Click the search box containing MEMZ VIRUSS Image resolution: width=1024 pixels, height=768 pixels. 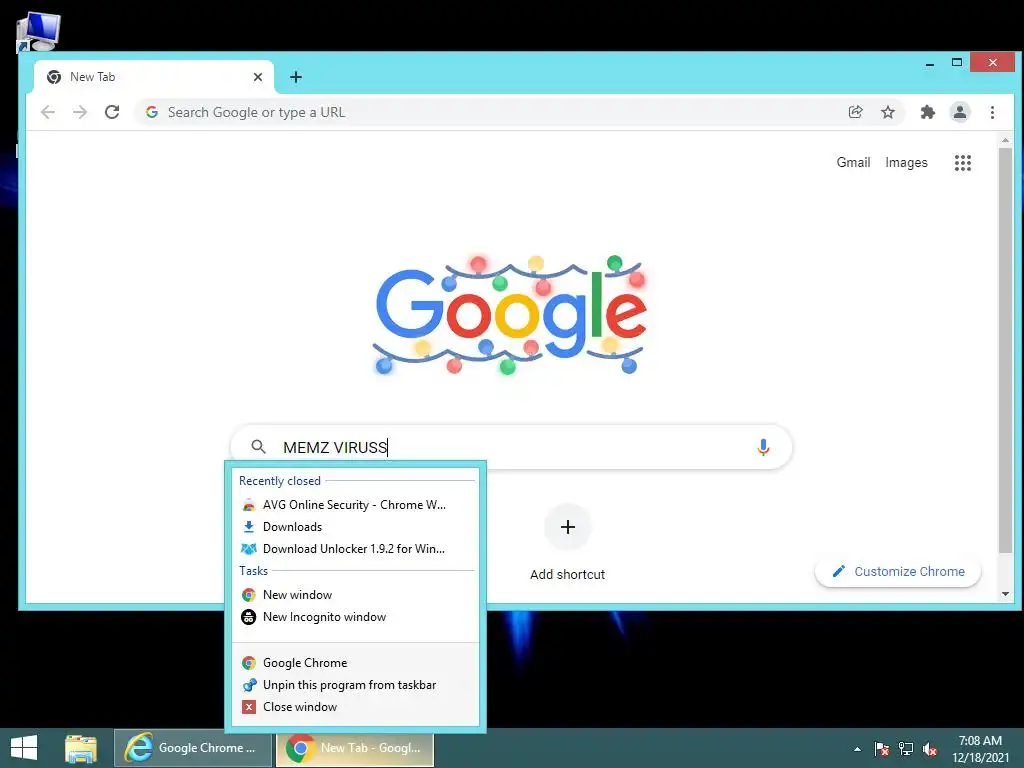coord(511,447)
